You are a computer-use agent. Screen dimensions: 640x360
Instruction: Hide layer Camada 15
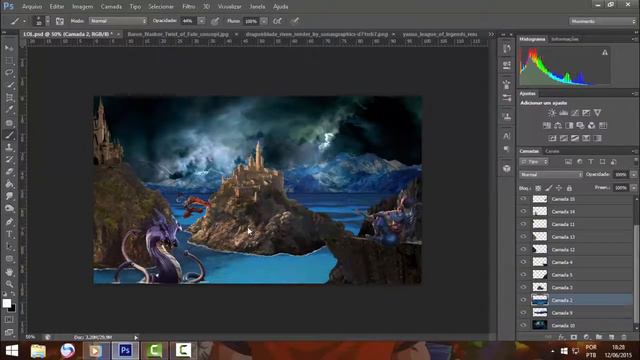pyautogui.click(x=523, y=199)
